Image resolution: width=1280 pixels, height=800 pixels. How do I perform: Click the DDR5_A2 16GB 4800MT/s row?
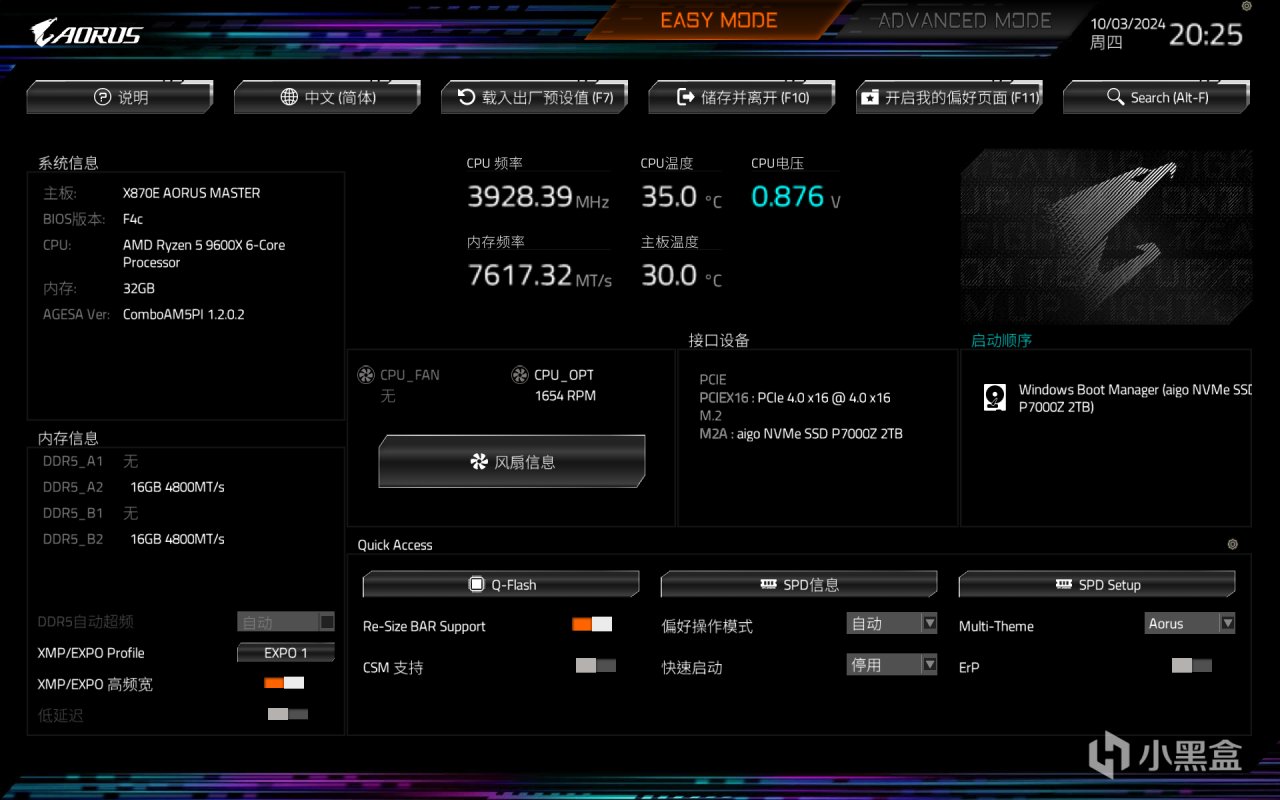tap(134, 487)
